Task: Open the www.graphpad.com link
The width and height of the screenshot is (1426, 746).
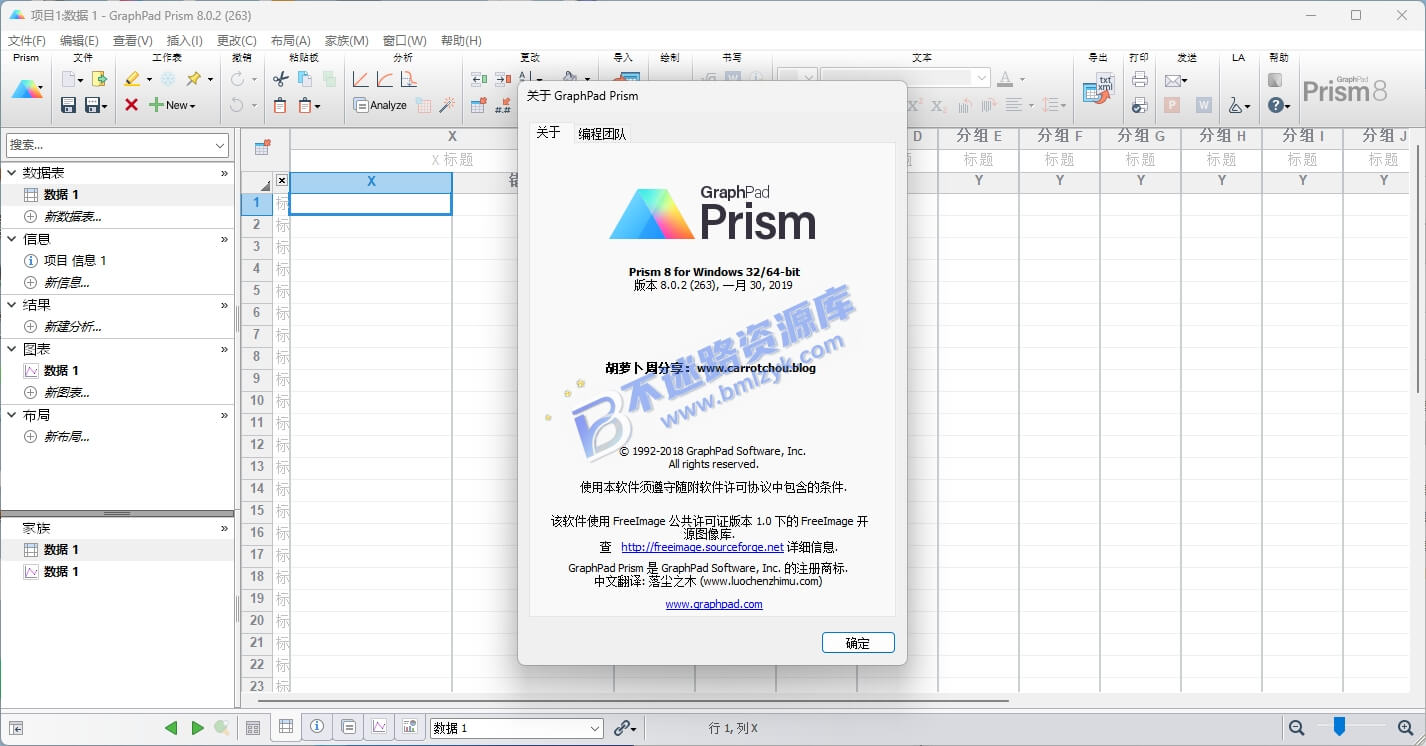Action: (x=714, y=604)
